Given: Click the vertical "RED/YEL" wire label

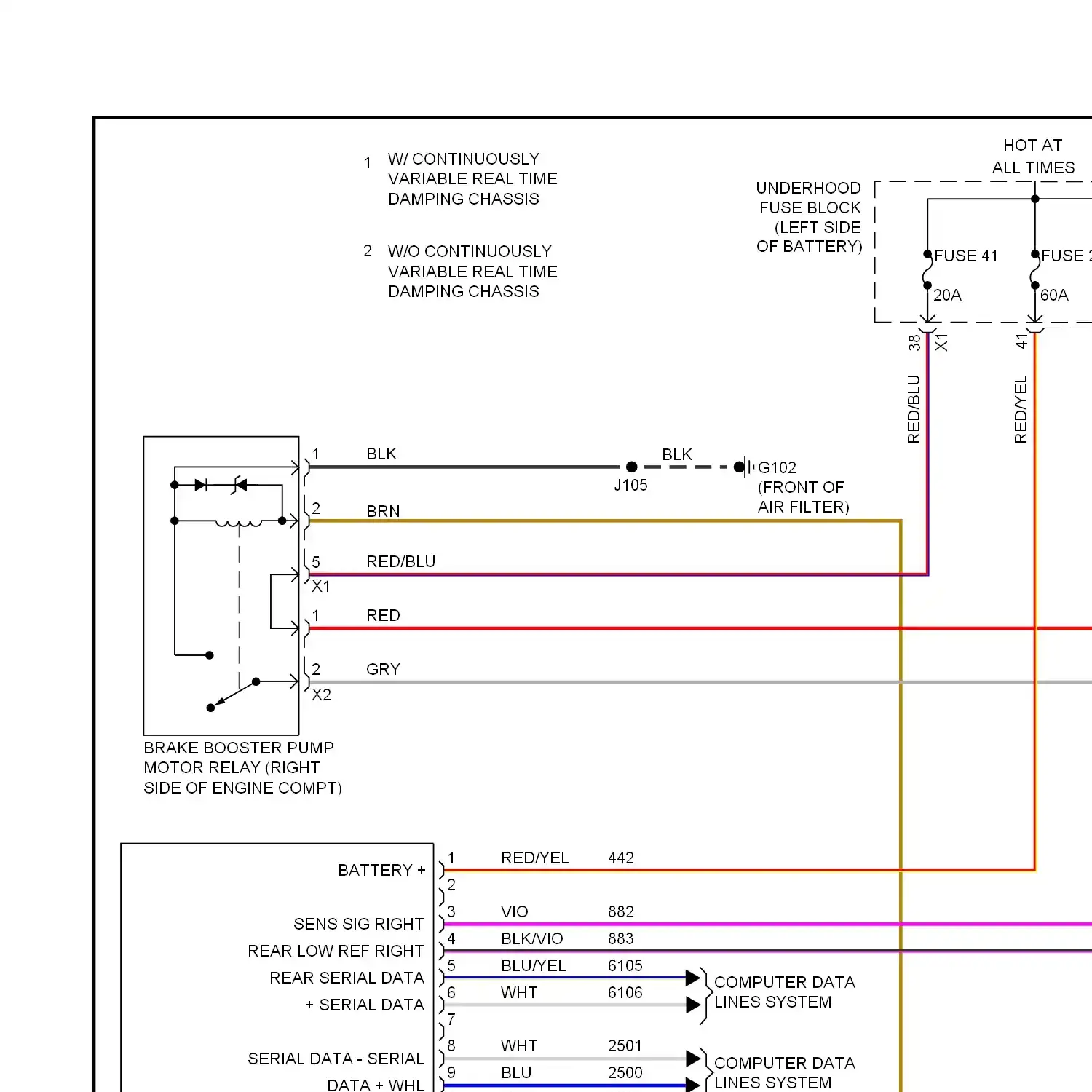Looking at the screenshot, I should point(1021,409).
